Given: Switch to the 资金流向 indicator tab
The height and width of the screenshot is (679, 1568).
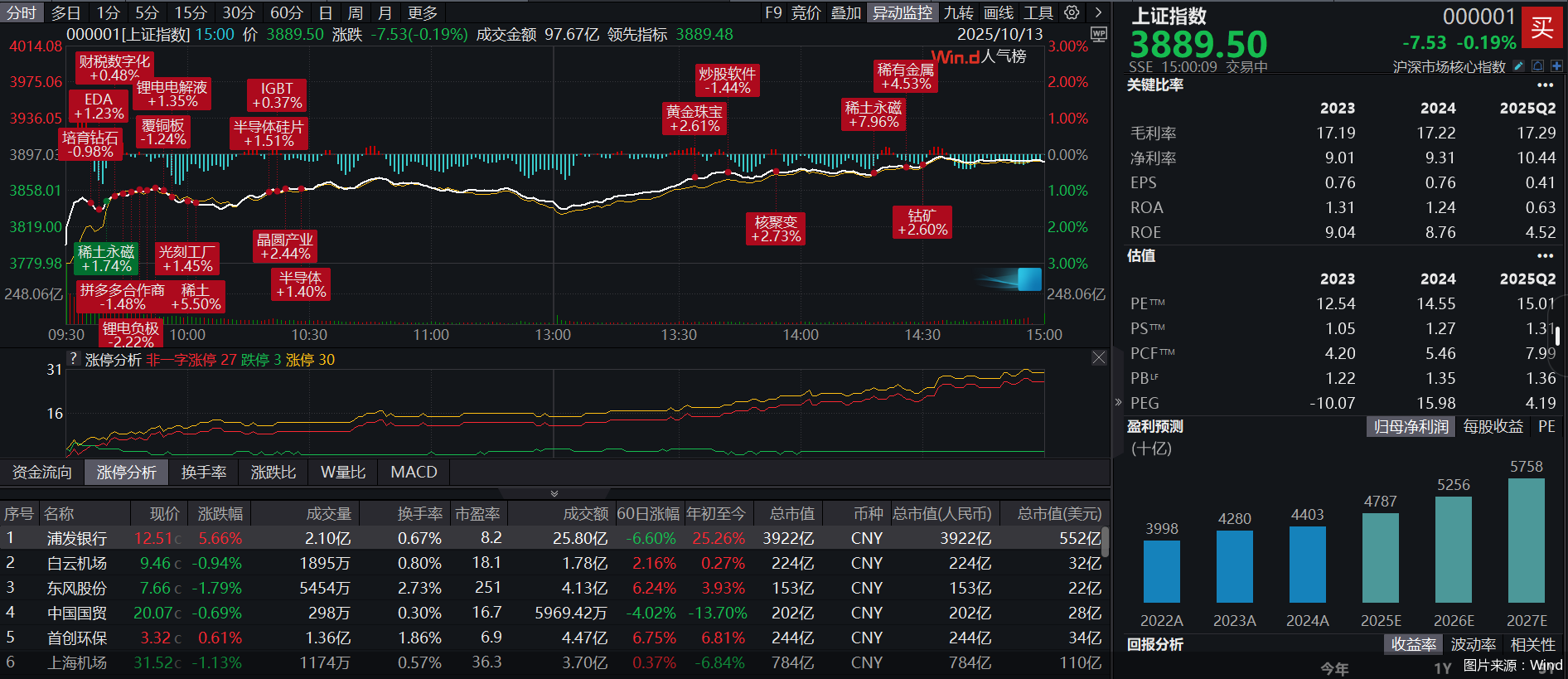Looking at the screenshot, I should pos(42,473).
